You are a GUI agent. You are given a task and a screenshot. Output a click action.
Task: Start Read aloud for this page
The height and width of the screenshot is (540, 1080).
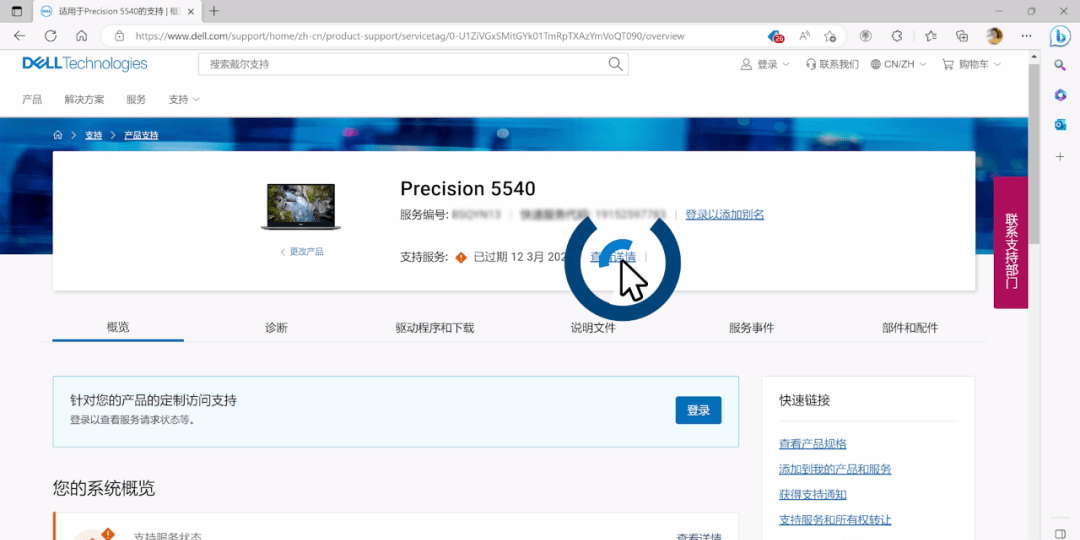[804, 36]
